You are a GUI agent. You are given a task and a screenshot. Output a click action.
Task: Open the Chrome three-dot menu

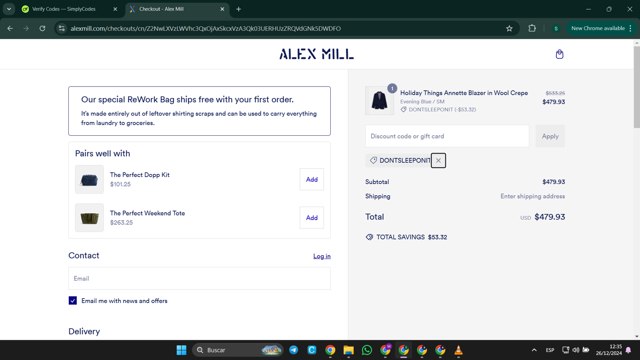pos(631,29)
